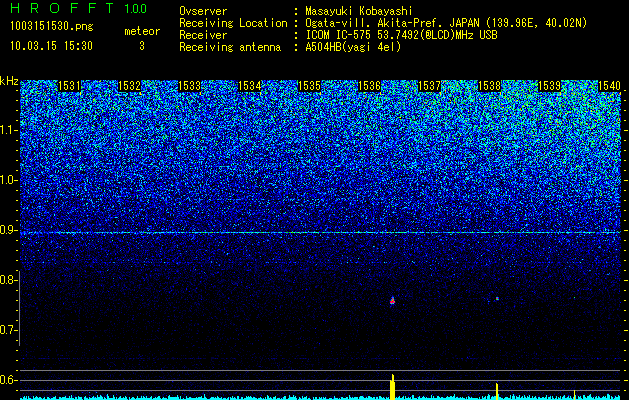Screen dimensions: 629x400
Task: Click the red meteor echo near 1536
Action: tap(392, 301)
